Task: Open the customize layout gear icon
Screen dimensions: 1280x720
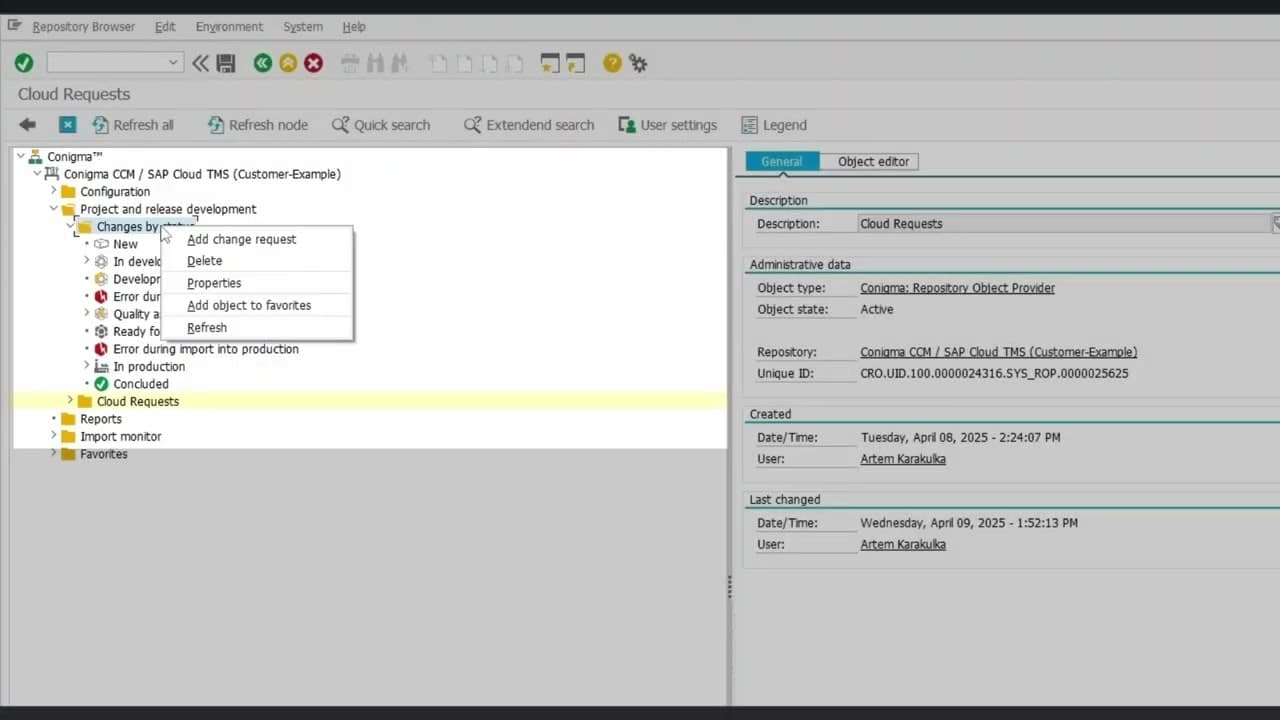Action: click(x=638, y=63)
